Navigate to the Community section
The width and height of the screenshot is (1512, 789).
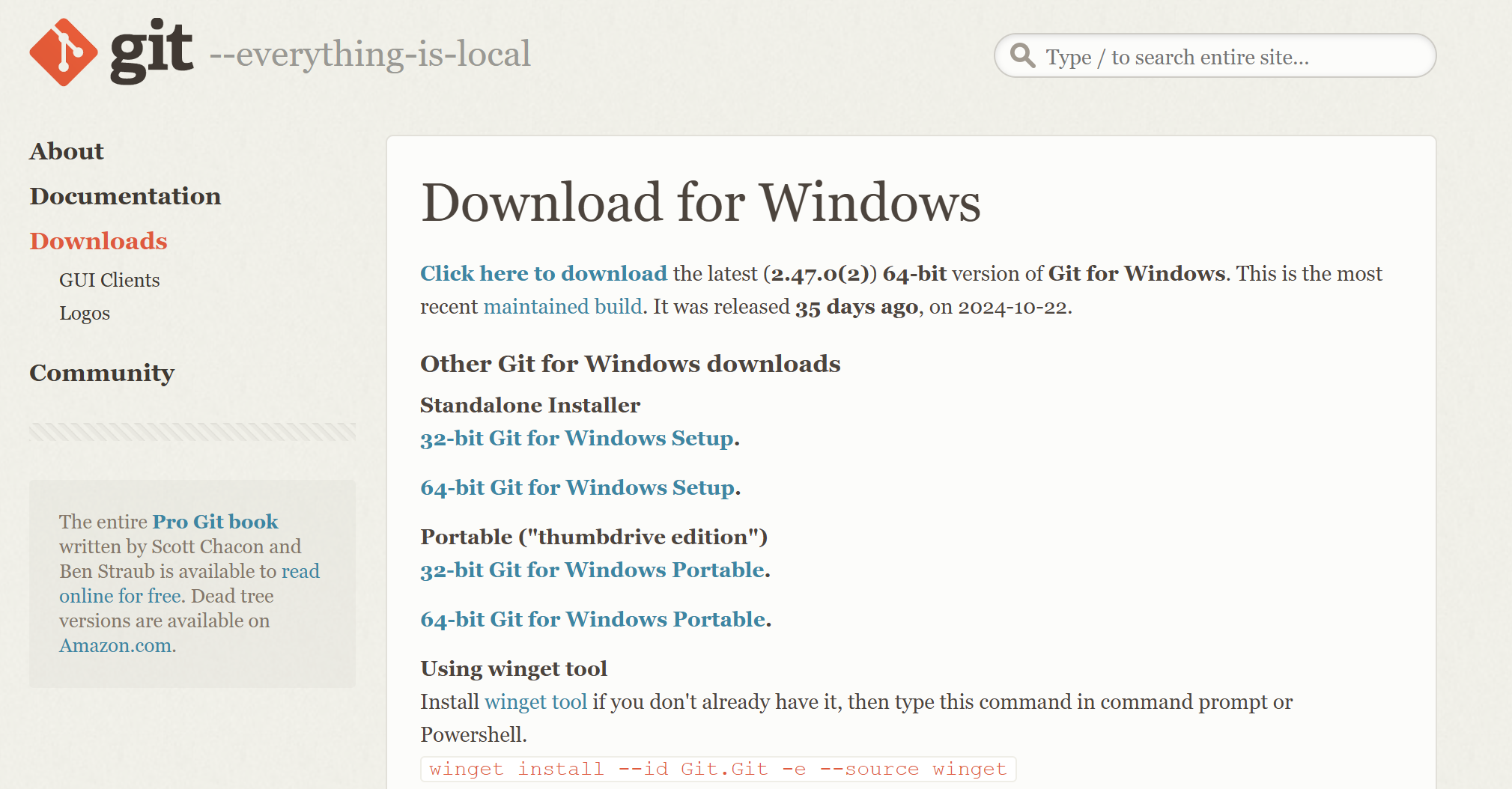[x=102, y=373]
